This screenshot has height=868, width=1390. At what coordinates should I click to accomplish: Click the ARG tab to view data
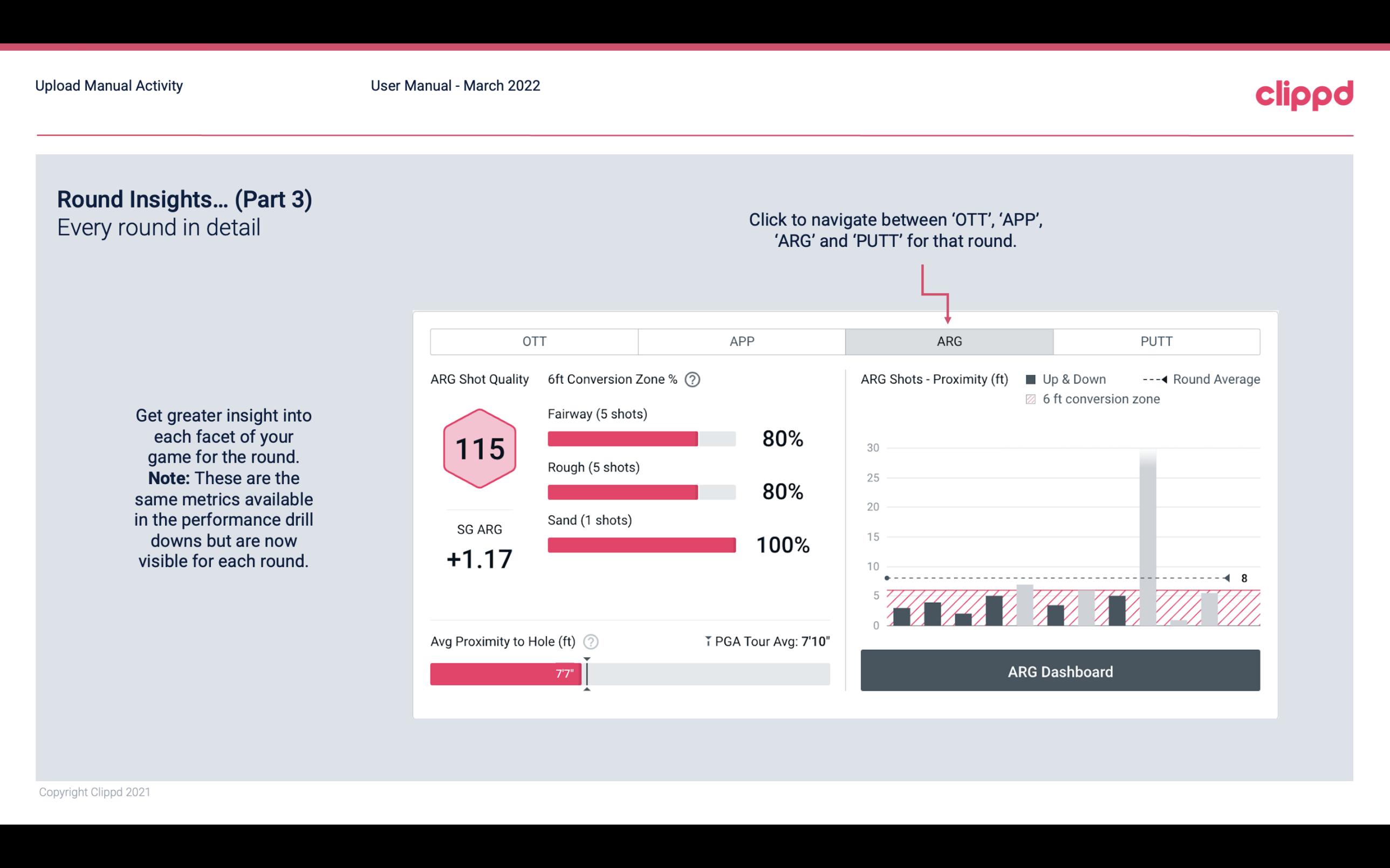[947, 341]
